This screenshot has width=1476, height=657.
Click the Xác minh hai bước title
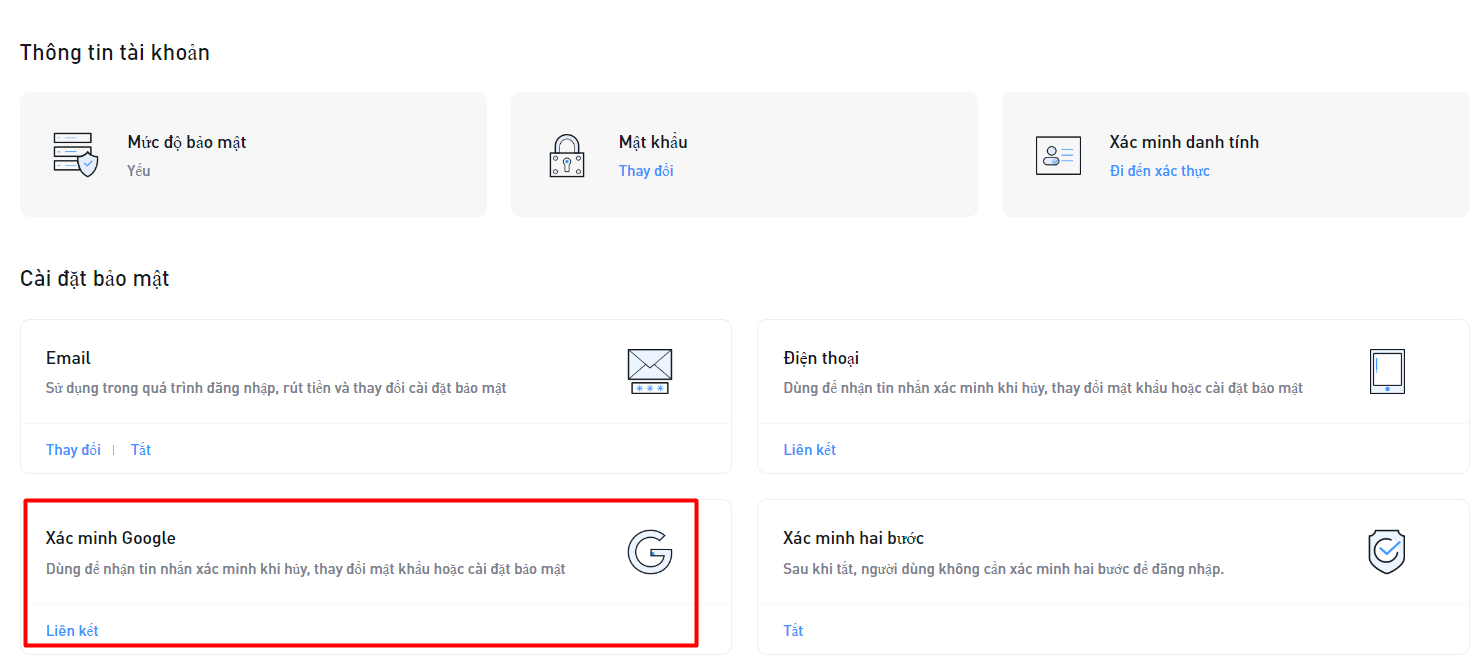(853, 538)
